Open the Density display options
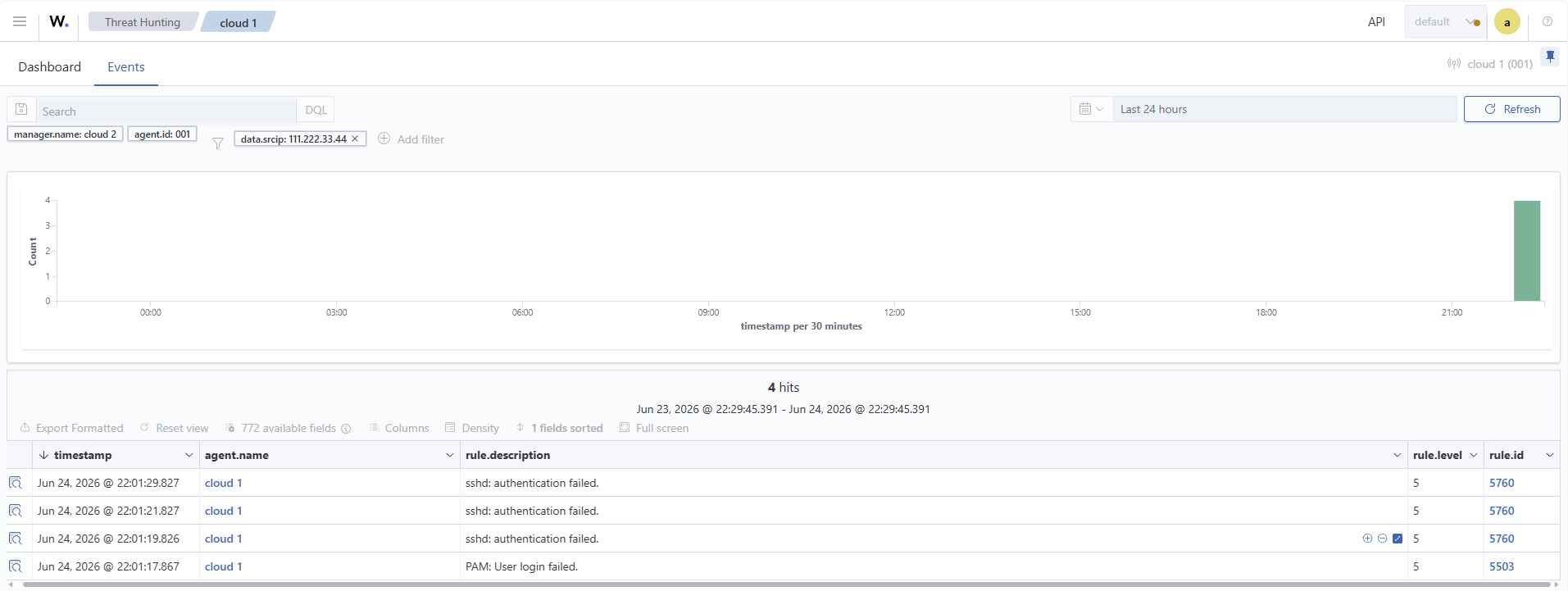1568x591 pixels. point(472,428)
